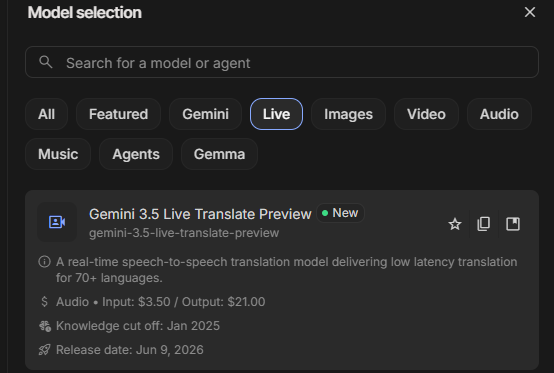Screen dimensions: 554x373
Task: Select the Gemini filter chip
Action: (x=205, y=114)
